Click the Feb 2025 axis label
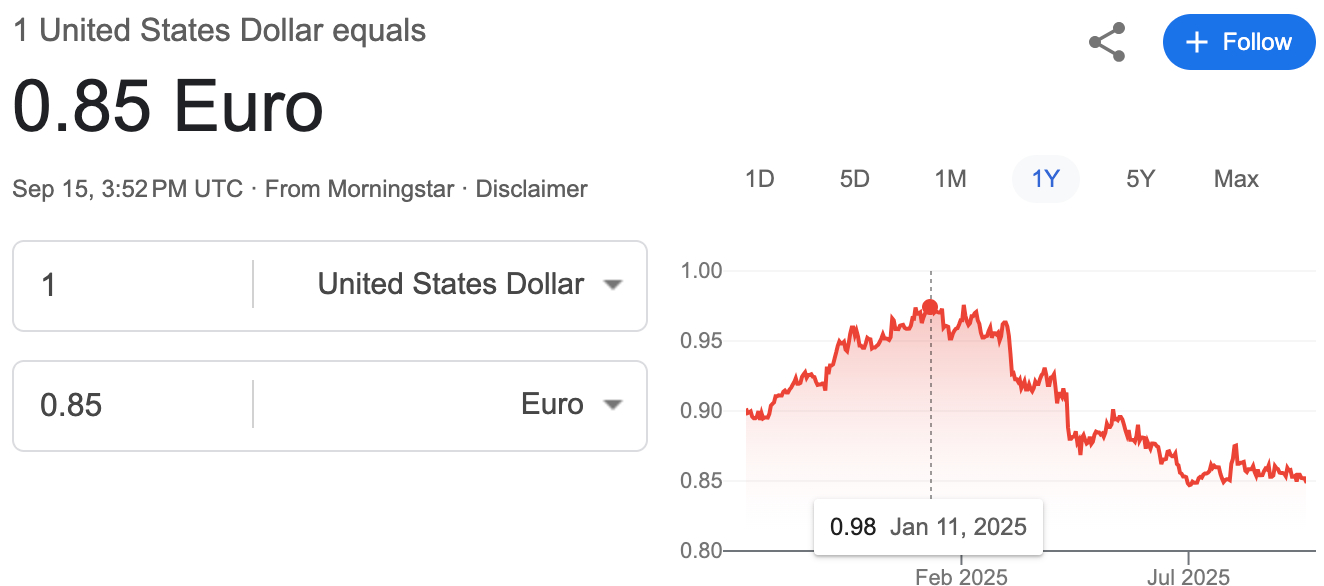The width and height of the screenshot is (1324, 586). click(961, 577)
